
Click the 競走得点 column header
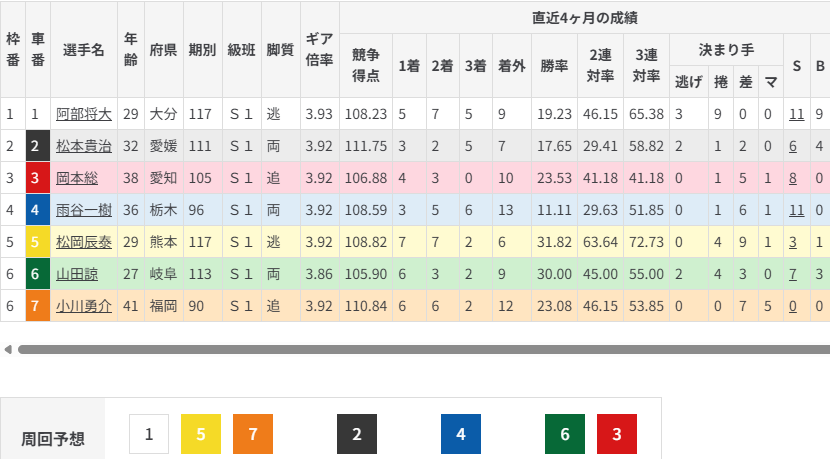tap(366, 65)
